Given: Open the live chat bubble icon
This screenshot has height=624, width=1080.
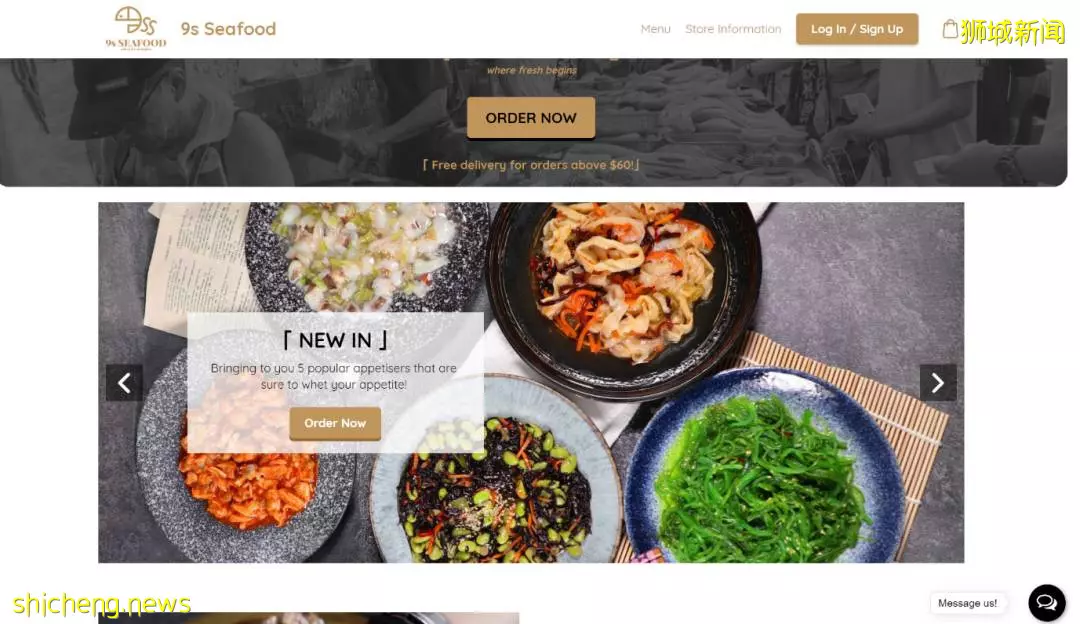Looking at the screenshot, I should pos(1046,603).
